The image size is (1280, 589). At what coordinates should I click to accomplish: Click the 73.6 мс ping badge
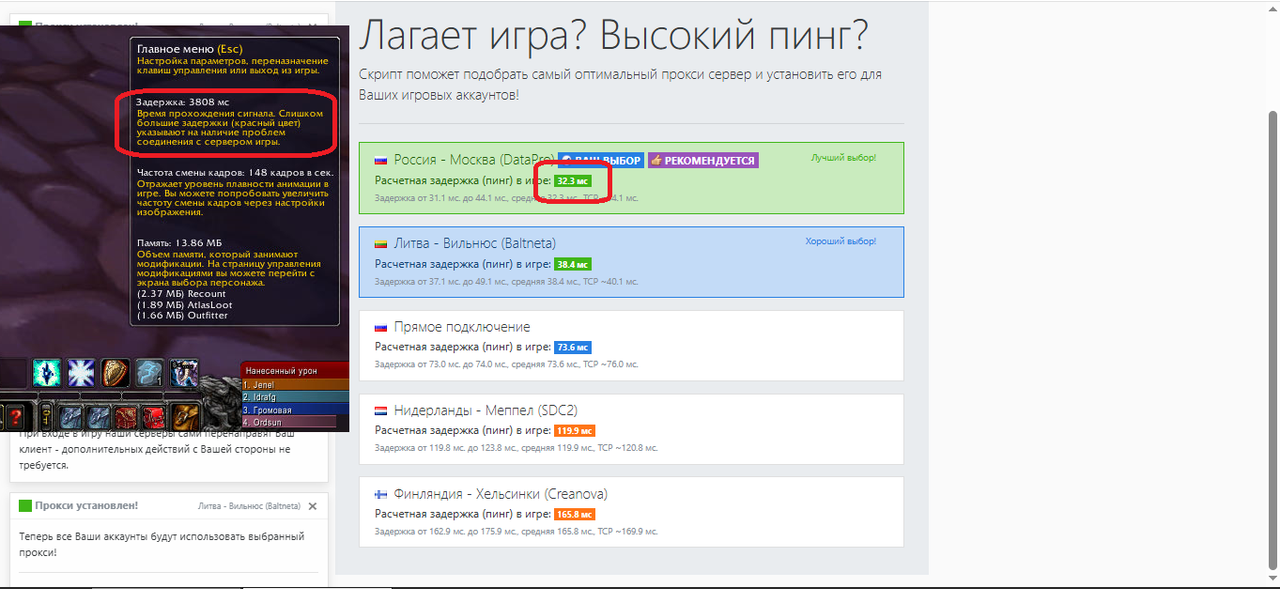pyautogui.click(x=573, y=347)
